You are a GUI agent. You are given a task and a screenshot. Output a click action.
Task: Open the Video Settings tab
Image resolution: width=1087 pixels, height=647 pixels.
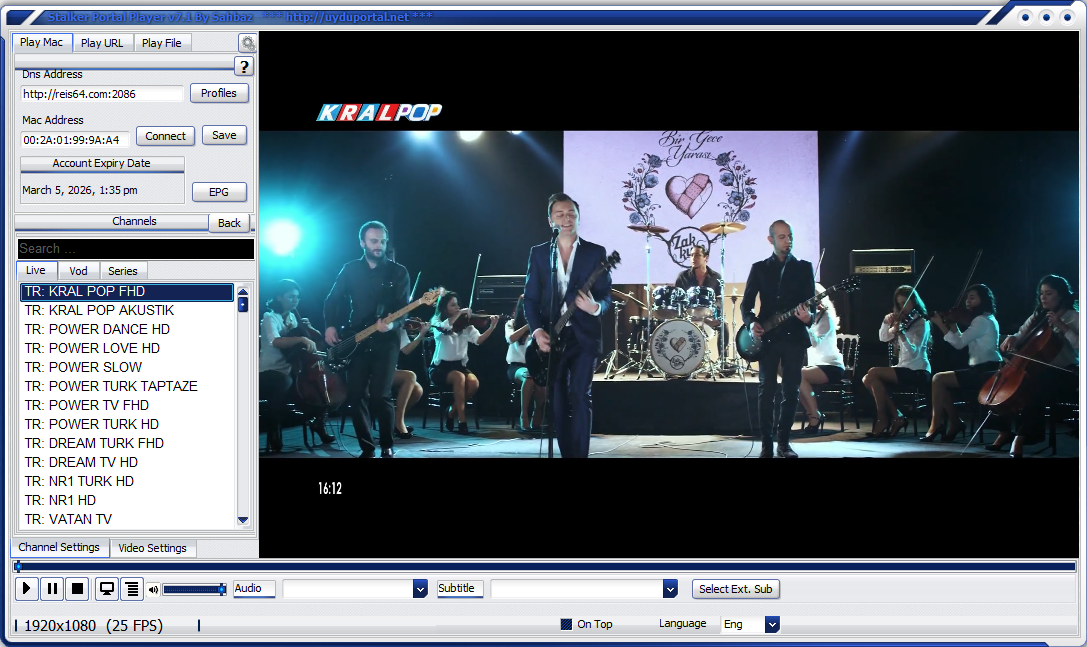tap(153, 548)
